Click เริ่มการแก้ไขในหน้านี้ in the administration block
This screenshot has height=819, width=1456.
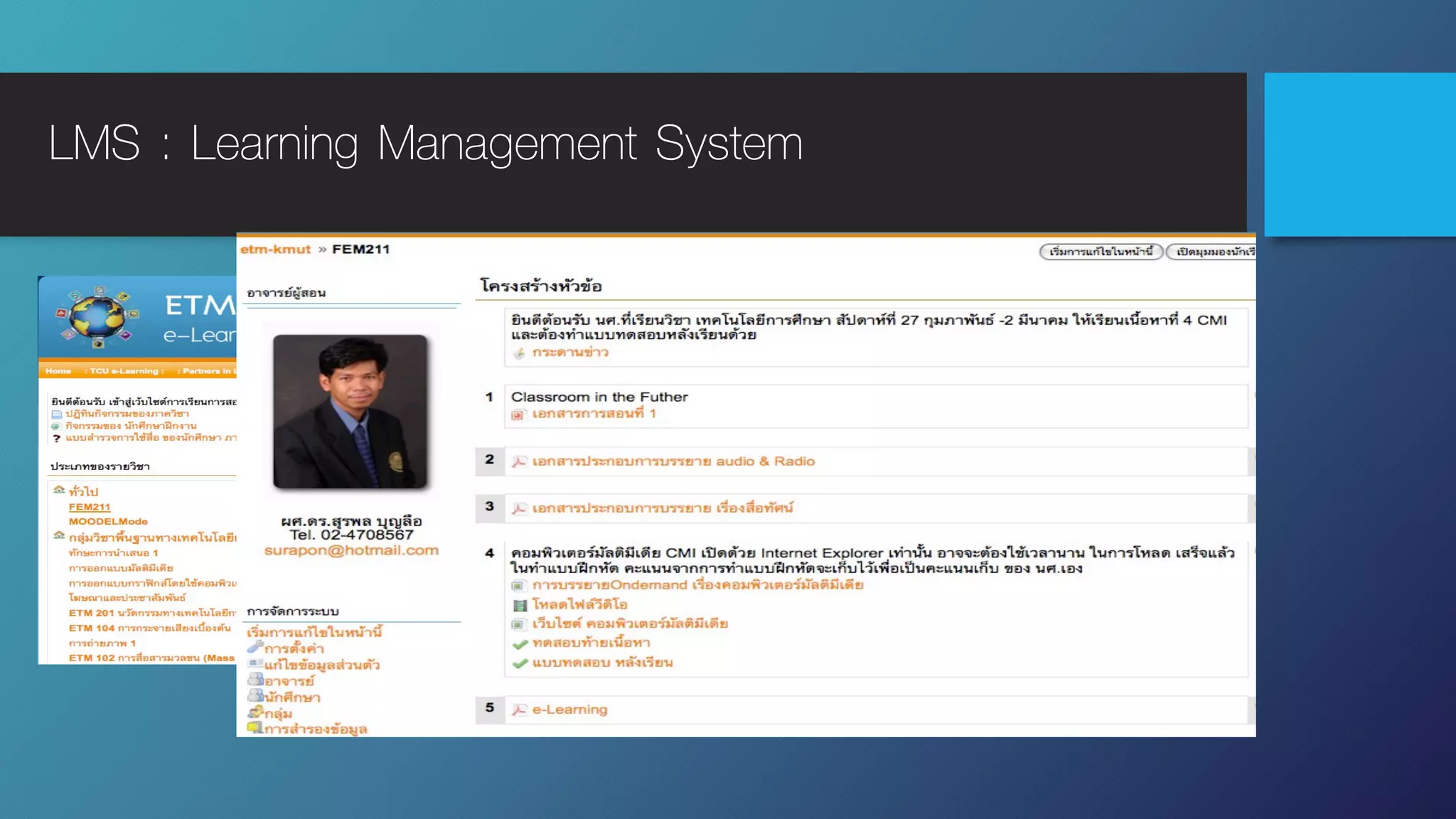click(x=315, y=632)
